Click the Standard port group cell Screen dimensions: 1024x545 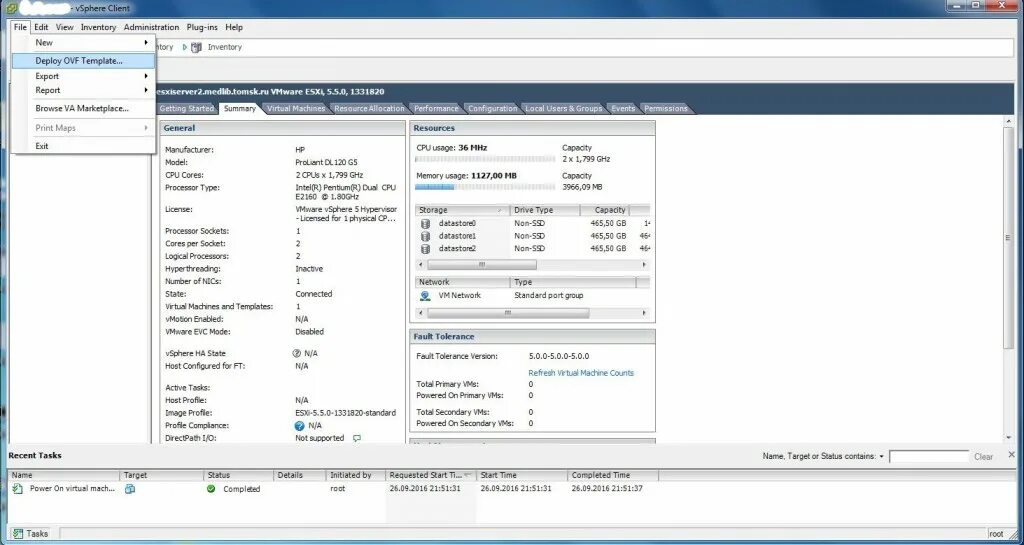pos(549,296)
